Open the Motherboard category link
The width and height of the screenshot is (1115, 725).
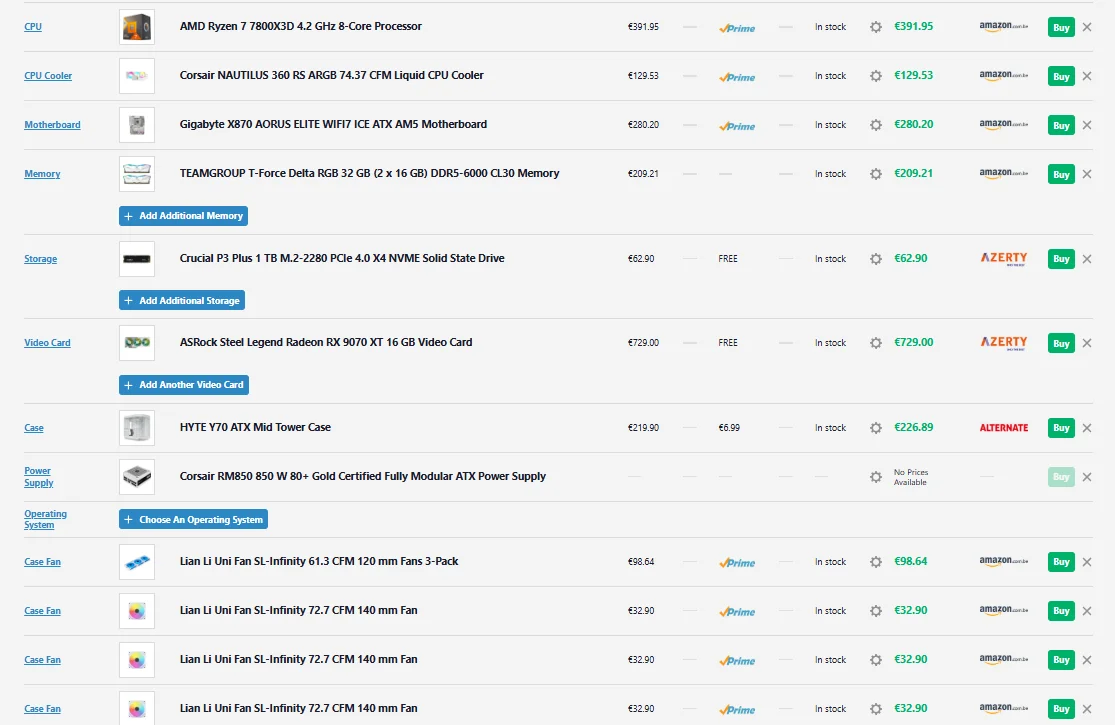[x=52, y=125]
